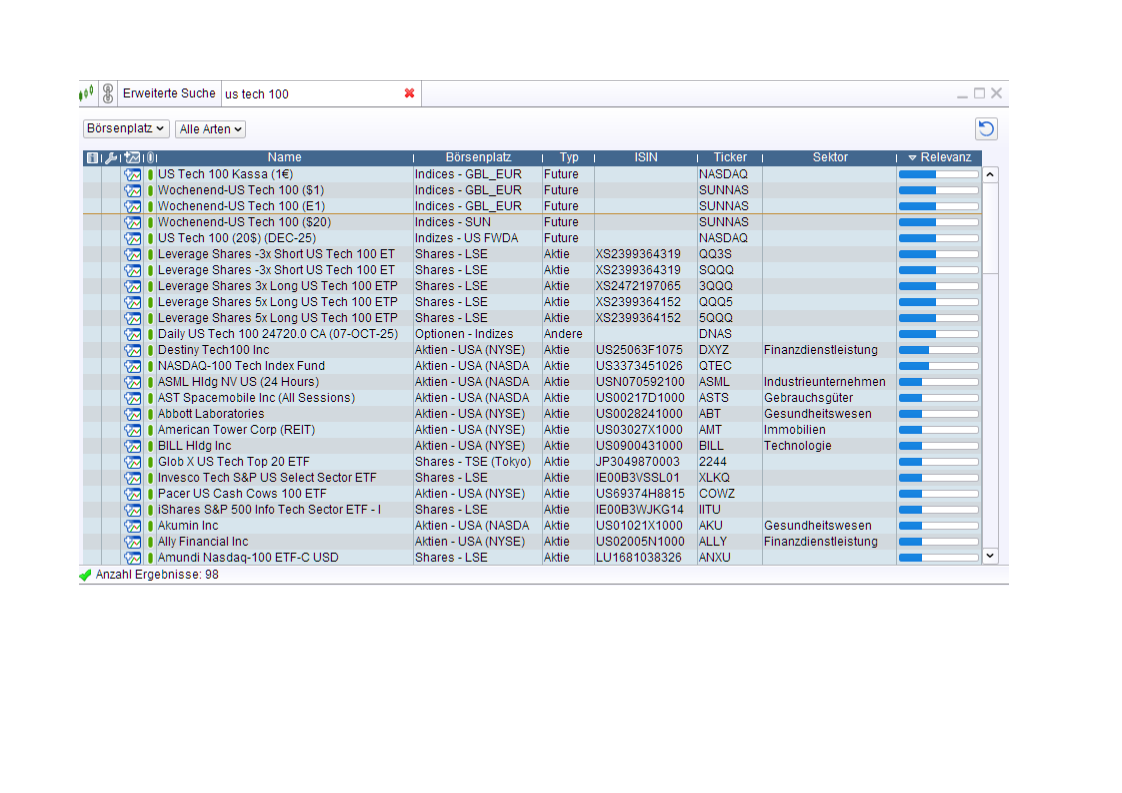The width and height of the screenshot is (1122, 793).
Task: Open chart icon for Daily US Tech 100 option
Action: [x=132, y=334]
